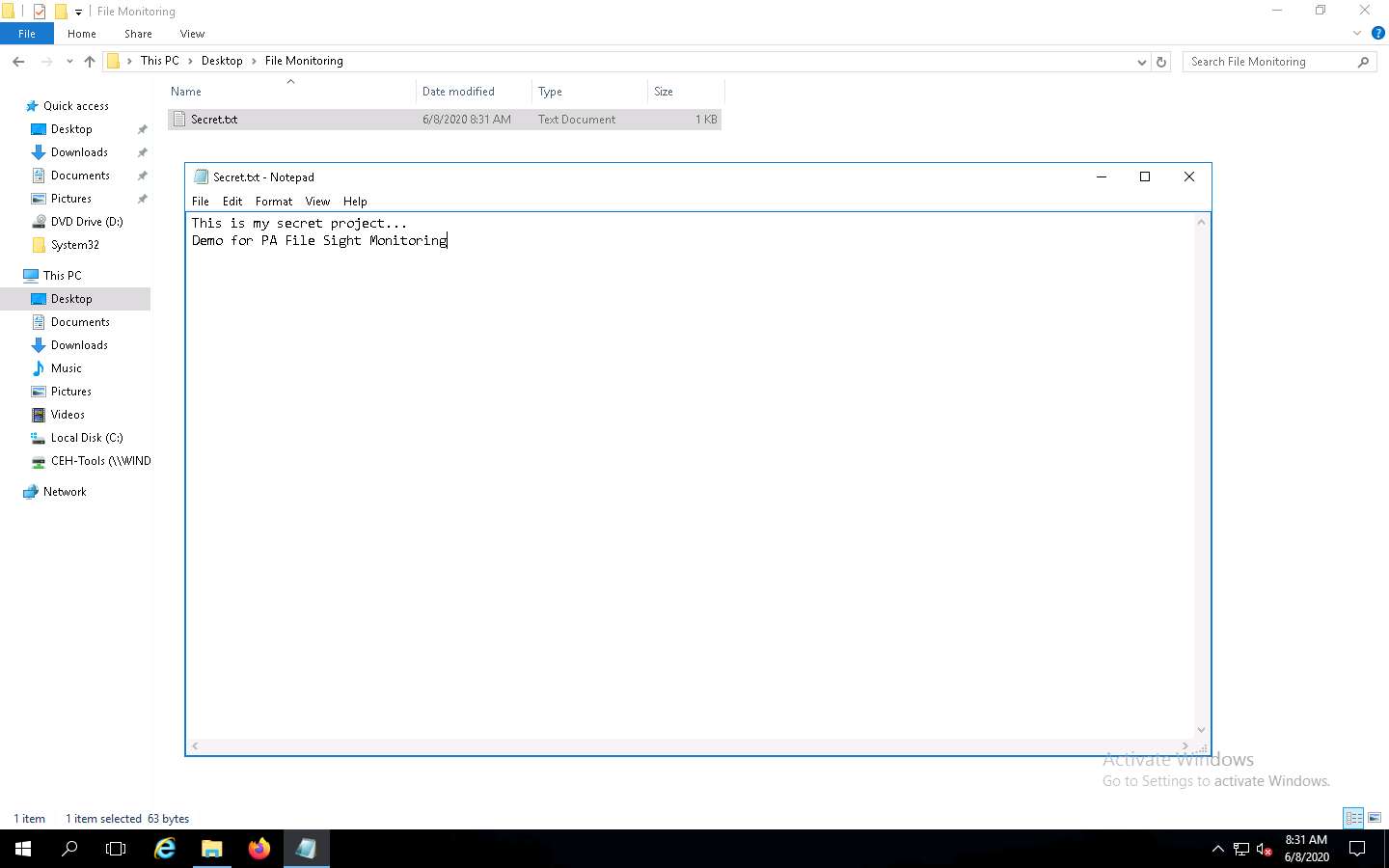Screen dimensions: 1389x868
Task: Click 'Desktop' in the address breadcrumb
Action: pos(222,61)
